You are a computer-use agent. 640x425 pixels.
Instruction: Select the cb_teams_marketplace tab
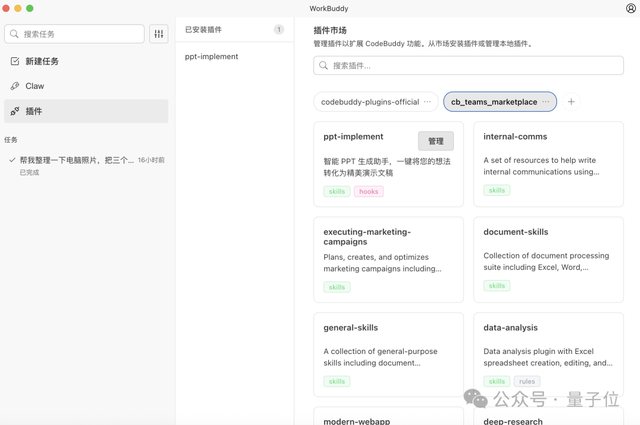click(493, 102)
